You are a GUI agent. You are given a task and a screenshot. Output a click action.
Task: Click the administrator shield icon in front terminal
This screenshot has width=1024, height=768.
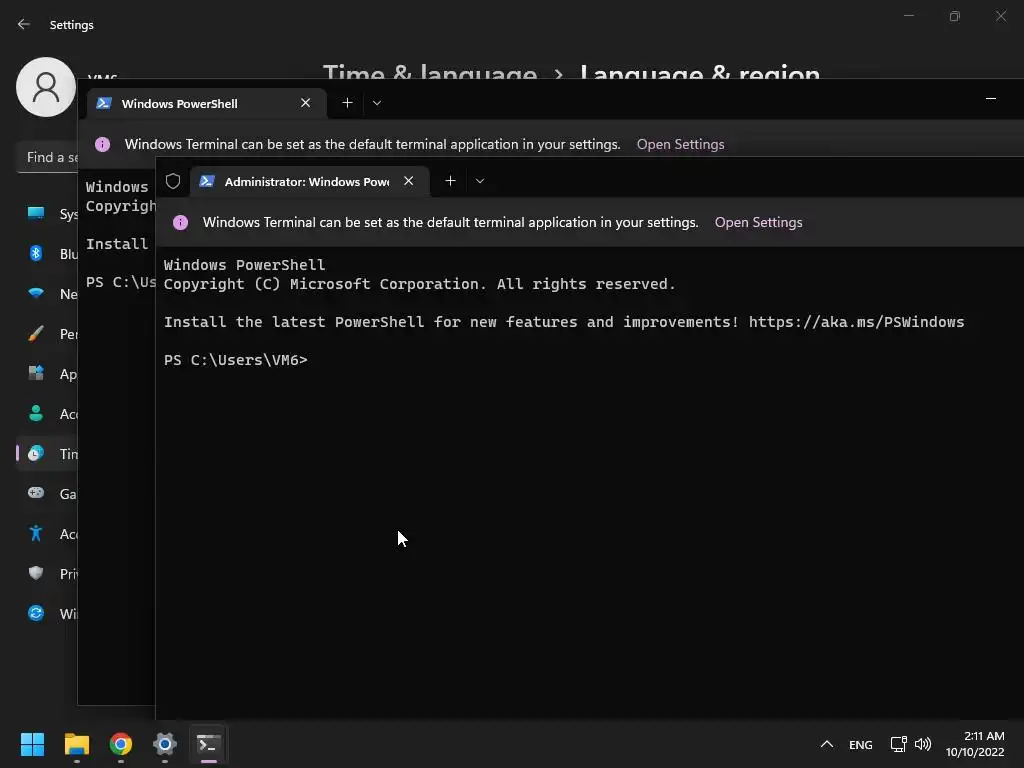[x=173, y=181]
